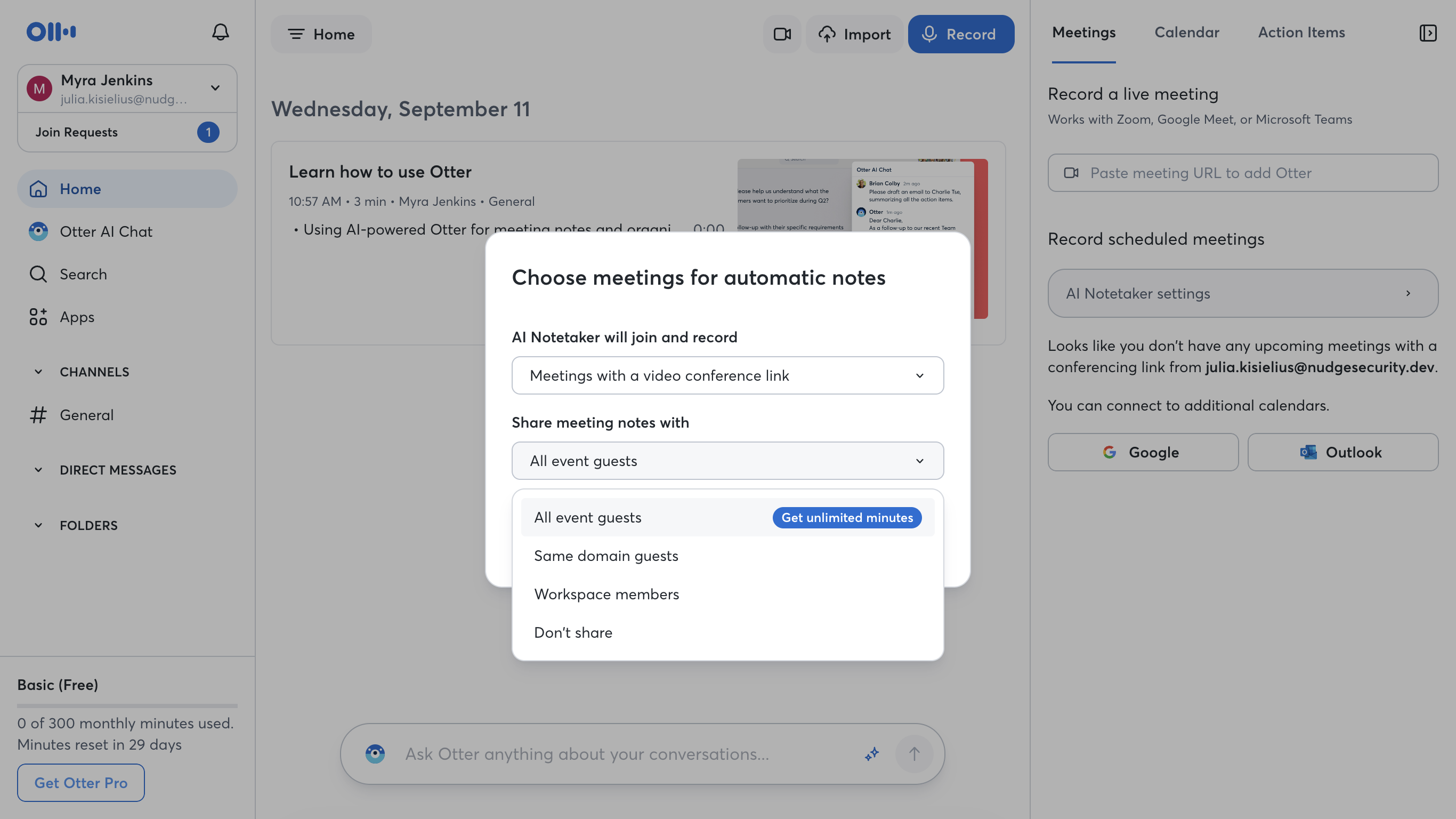
Task: Open Search in sidebar
Action: coord(127,274)
